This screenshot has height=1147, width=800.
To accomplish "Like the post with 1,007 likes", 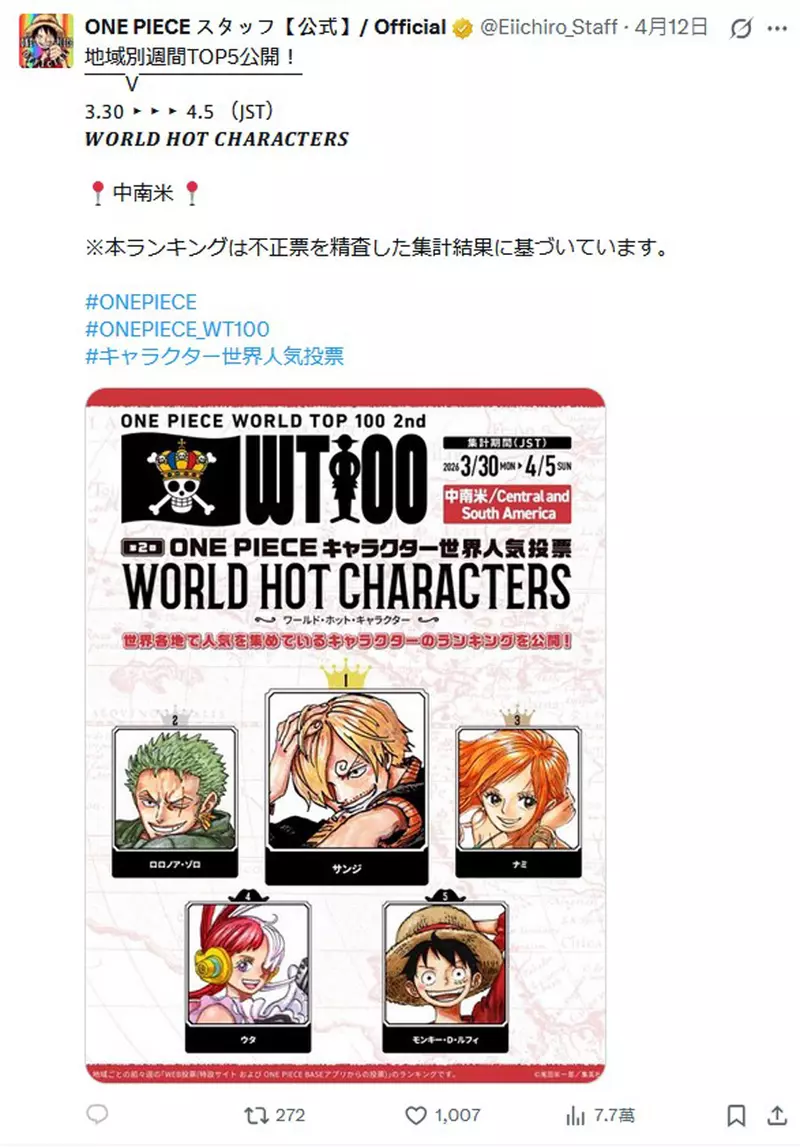I will pyautogui.click(x=443, y=1115).
